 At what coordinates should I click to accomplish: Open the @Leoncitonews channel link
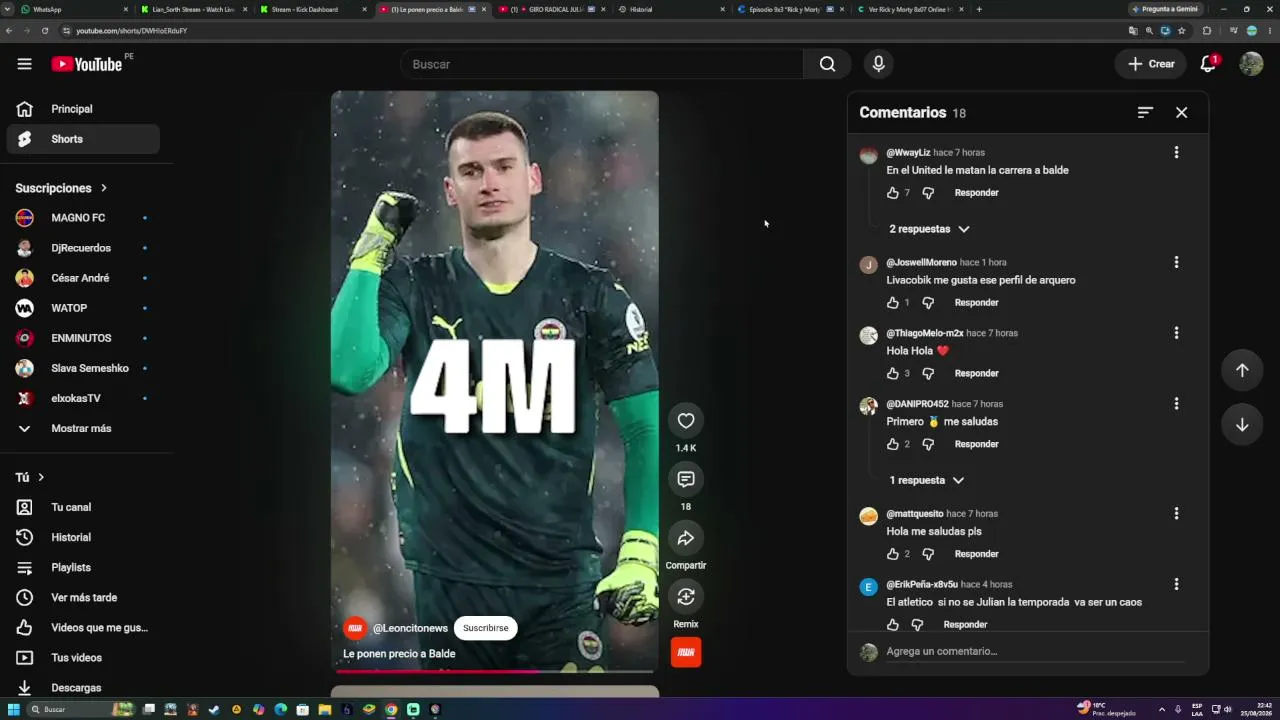point(410,628)
